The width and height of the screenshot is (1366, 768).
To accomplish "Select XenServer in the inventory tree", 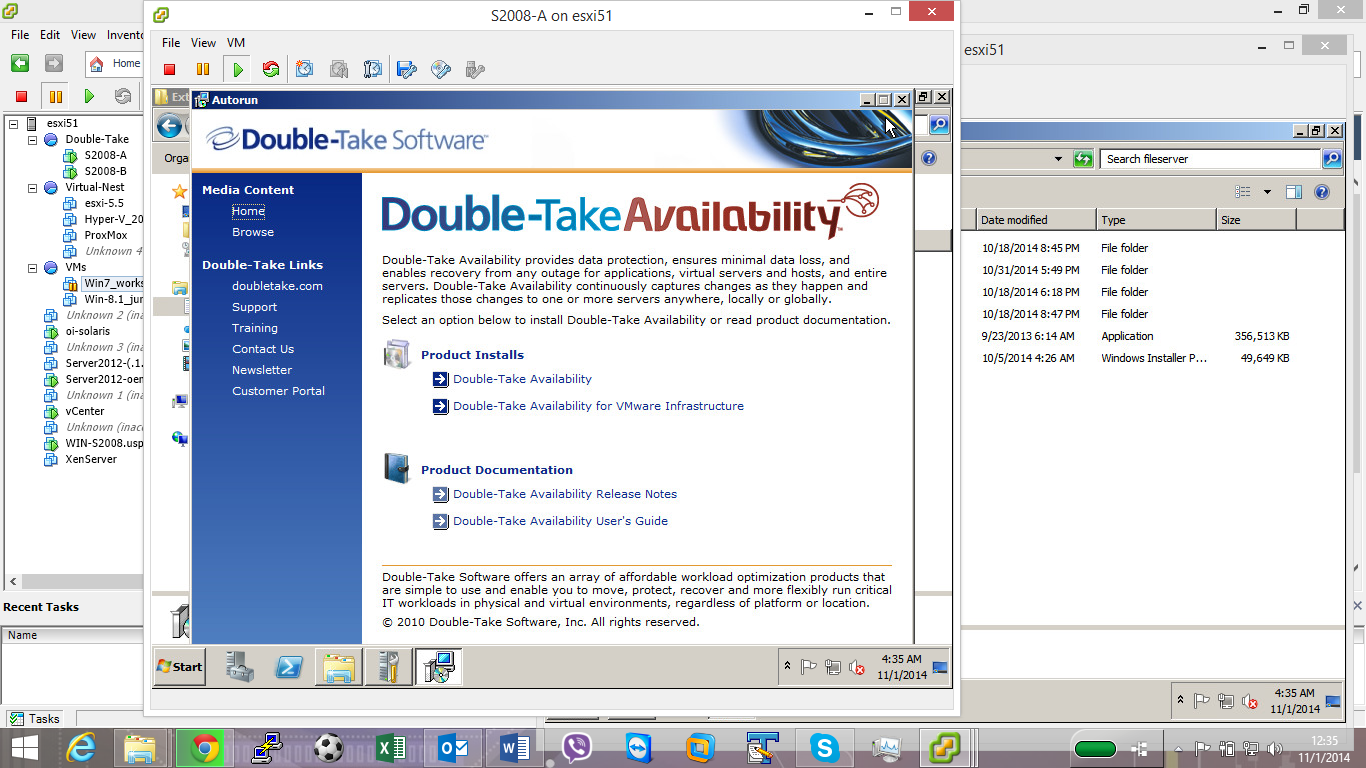I will pos(91,459).
